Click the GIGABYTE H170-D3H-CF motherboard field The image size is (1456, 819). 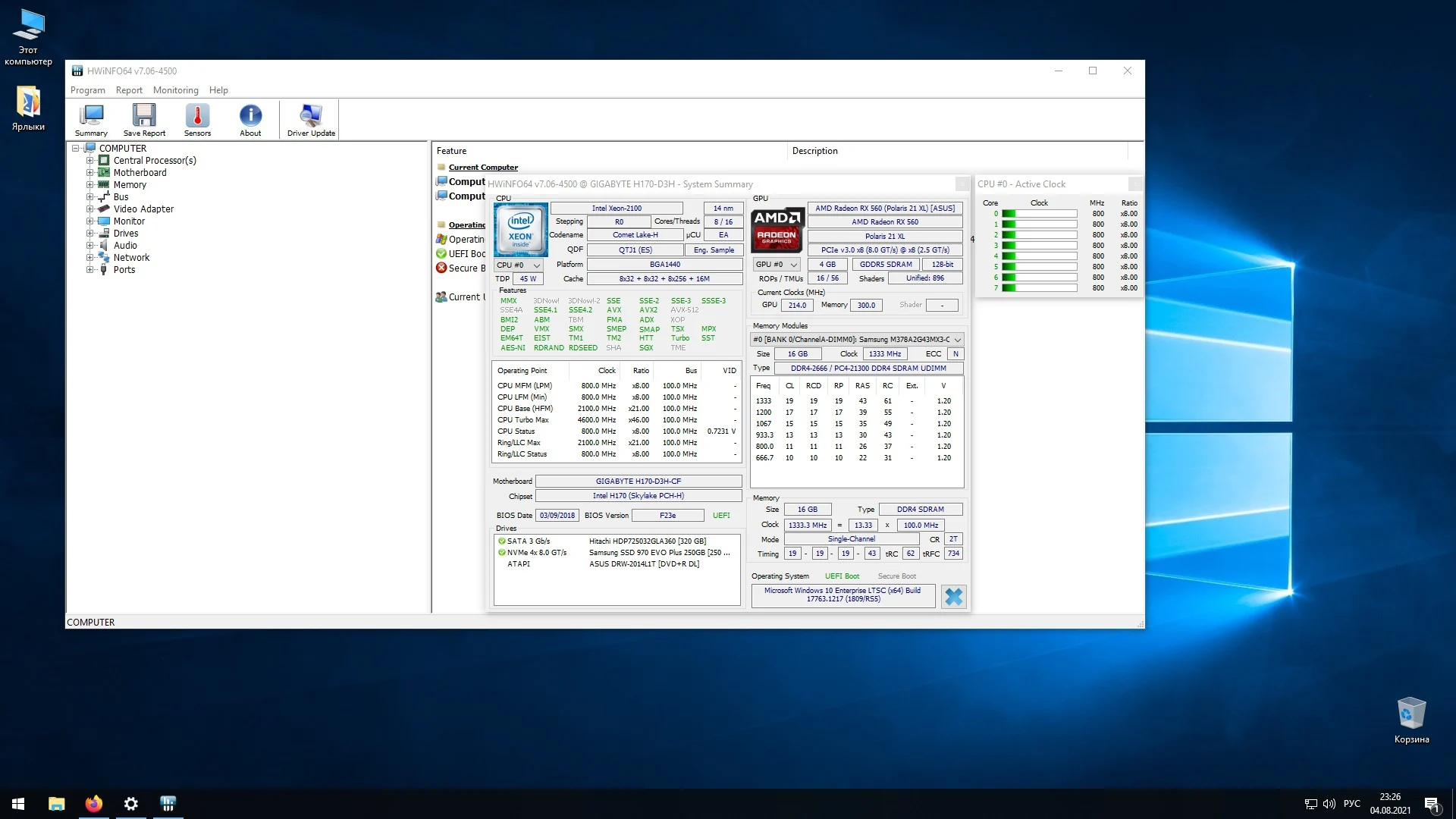click(639, 482)
